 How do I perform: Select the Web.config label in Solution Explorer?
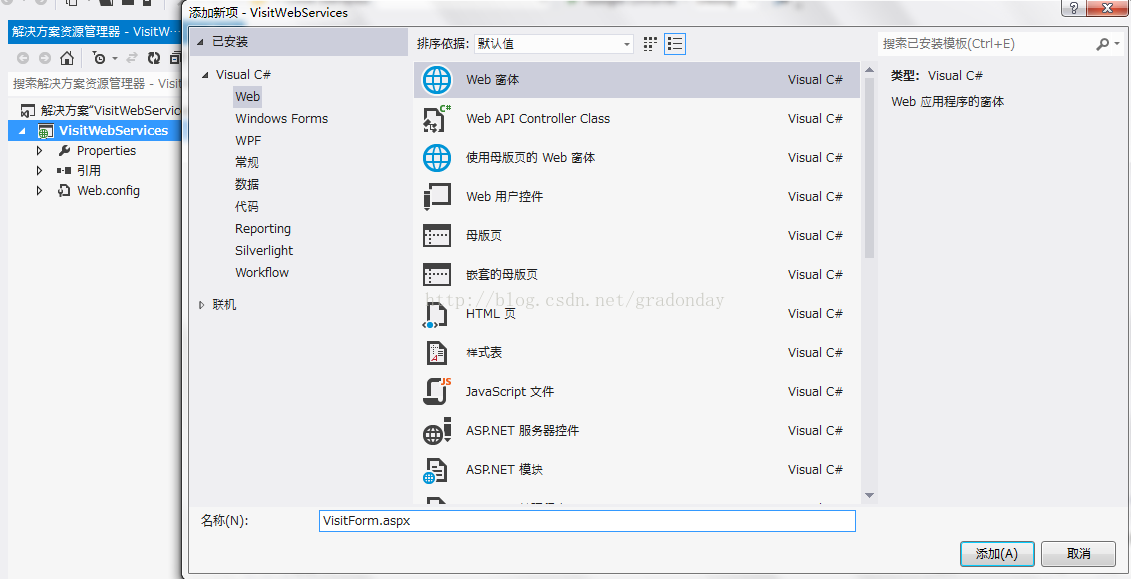[108, 191]
